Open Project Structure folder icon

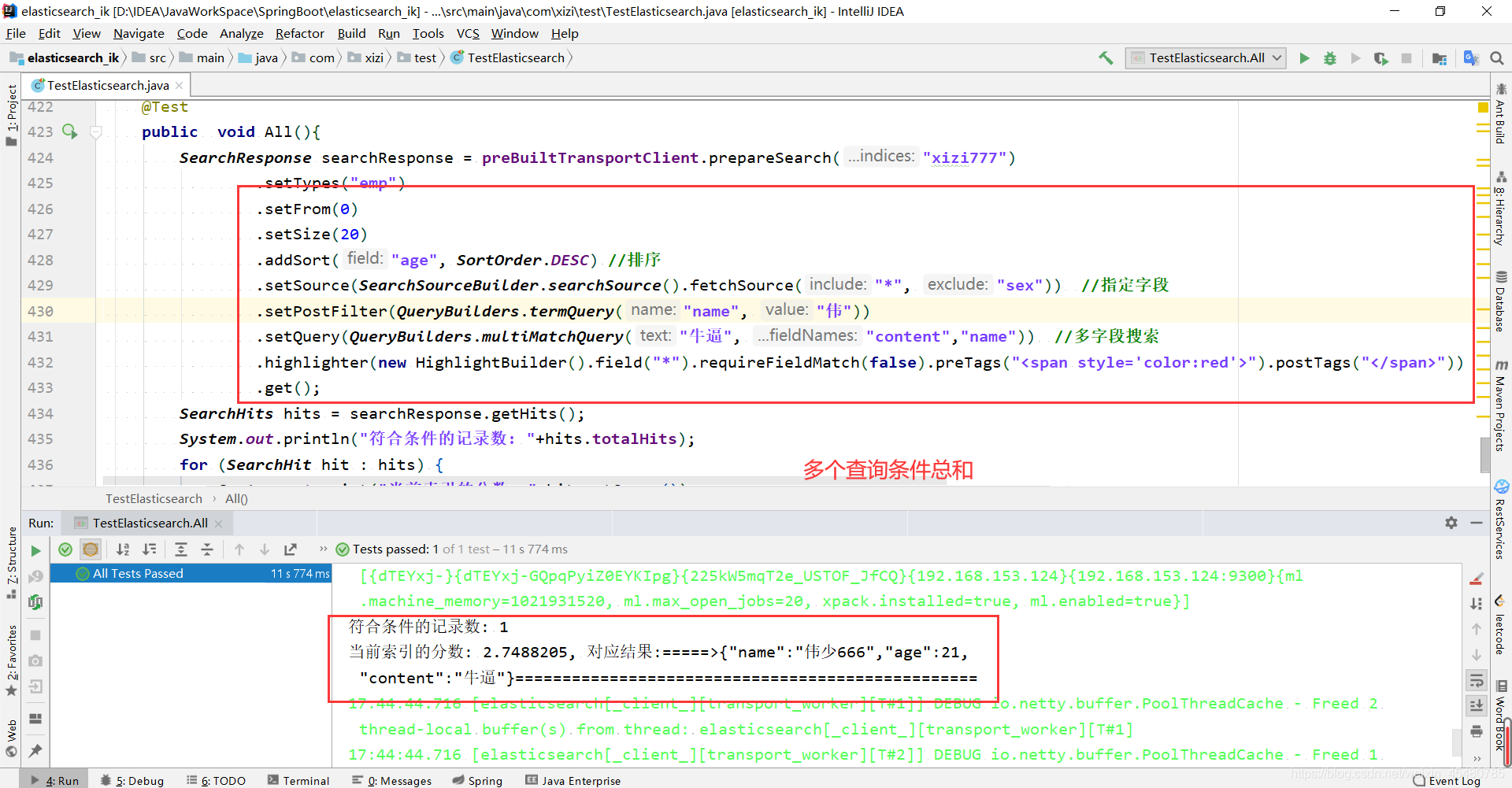[x=1440, y=58]
